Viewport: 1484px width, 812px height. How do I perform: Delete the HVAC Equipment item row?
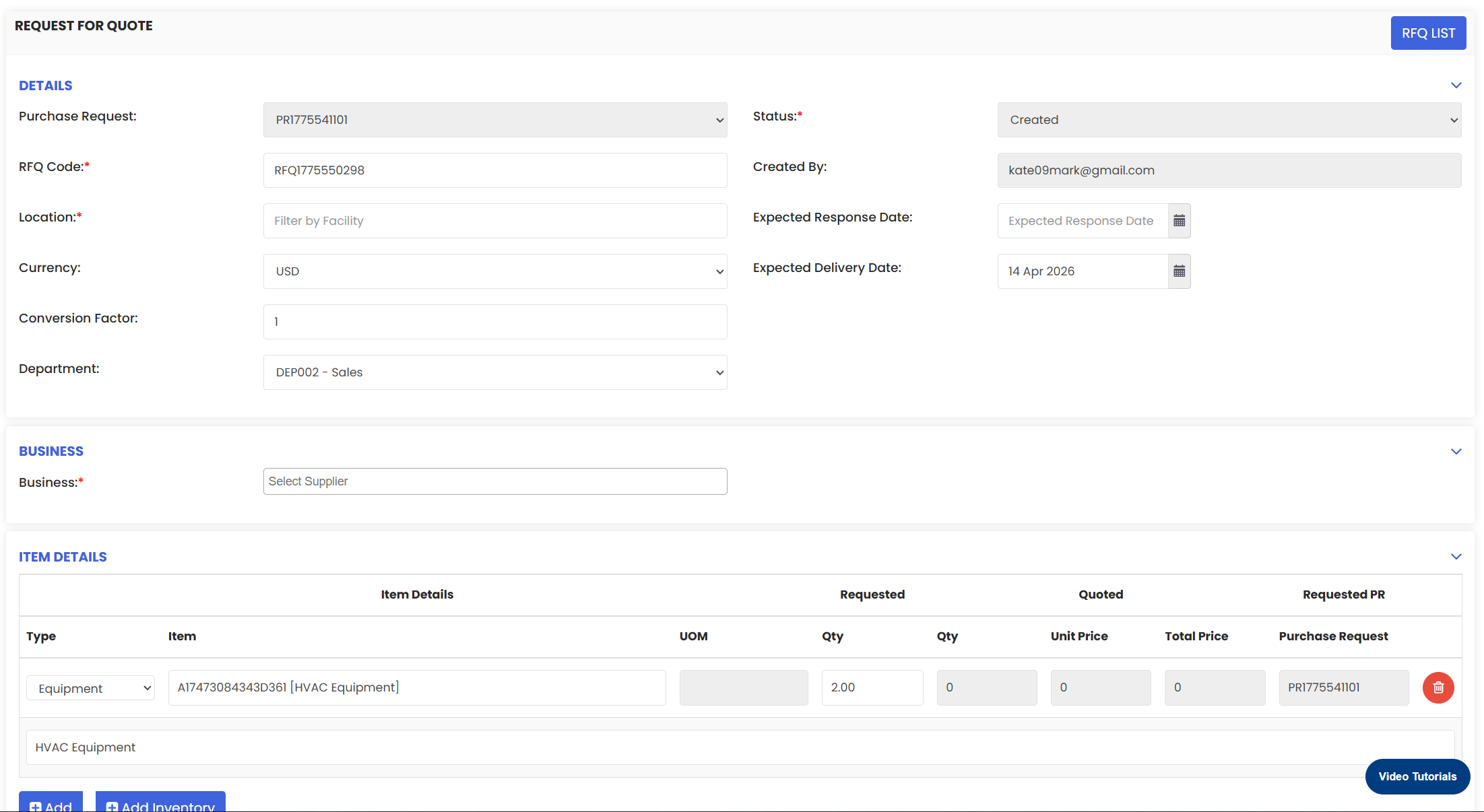tap(1438, 687)
